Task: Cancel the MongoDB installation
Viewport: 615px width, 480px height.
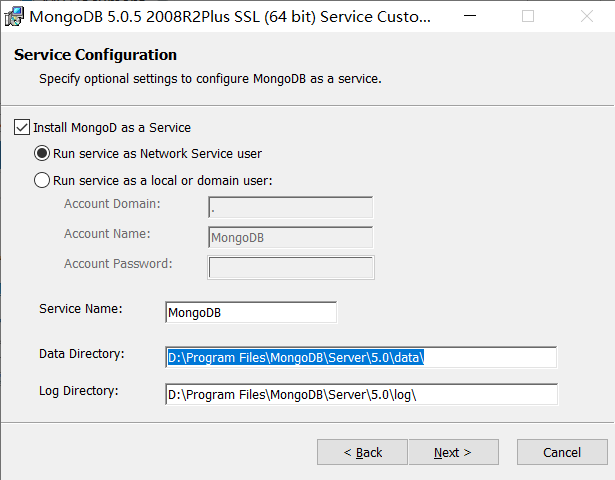Action: [562, 452]
